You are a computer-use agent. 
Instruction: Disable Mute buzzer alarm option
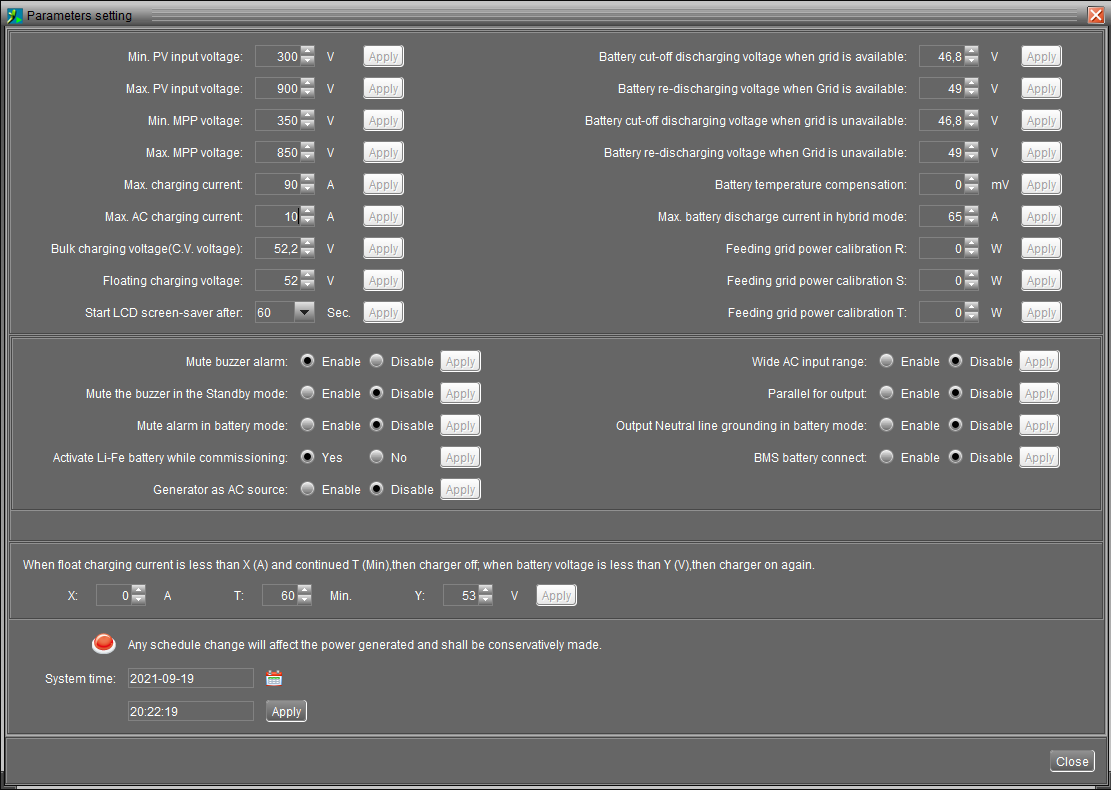click(377, 361)
